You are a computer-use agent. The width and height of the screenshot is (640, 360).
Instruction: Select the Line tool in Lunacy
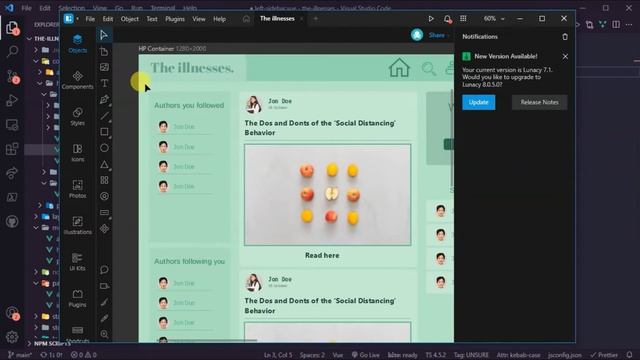[104, 116]
